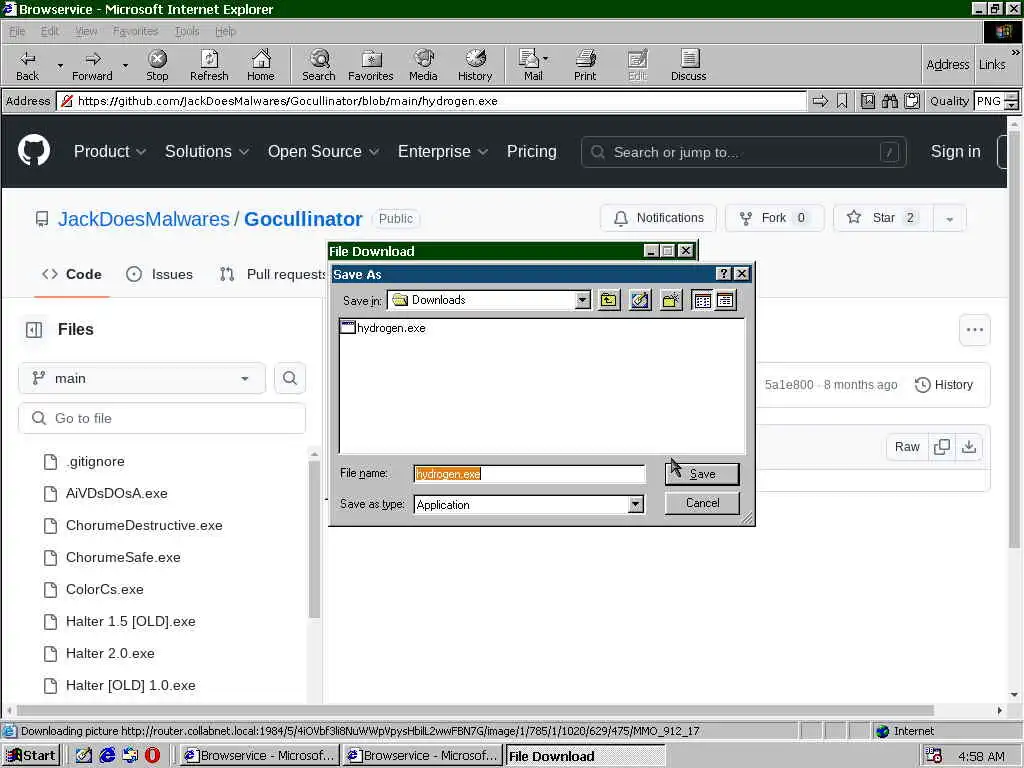Image resolution: width=1024 pixels, height=768 pixels.
Task: Click the clipboard icon near Quality
Action: point(912,101)
